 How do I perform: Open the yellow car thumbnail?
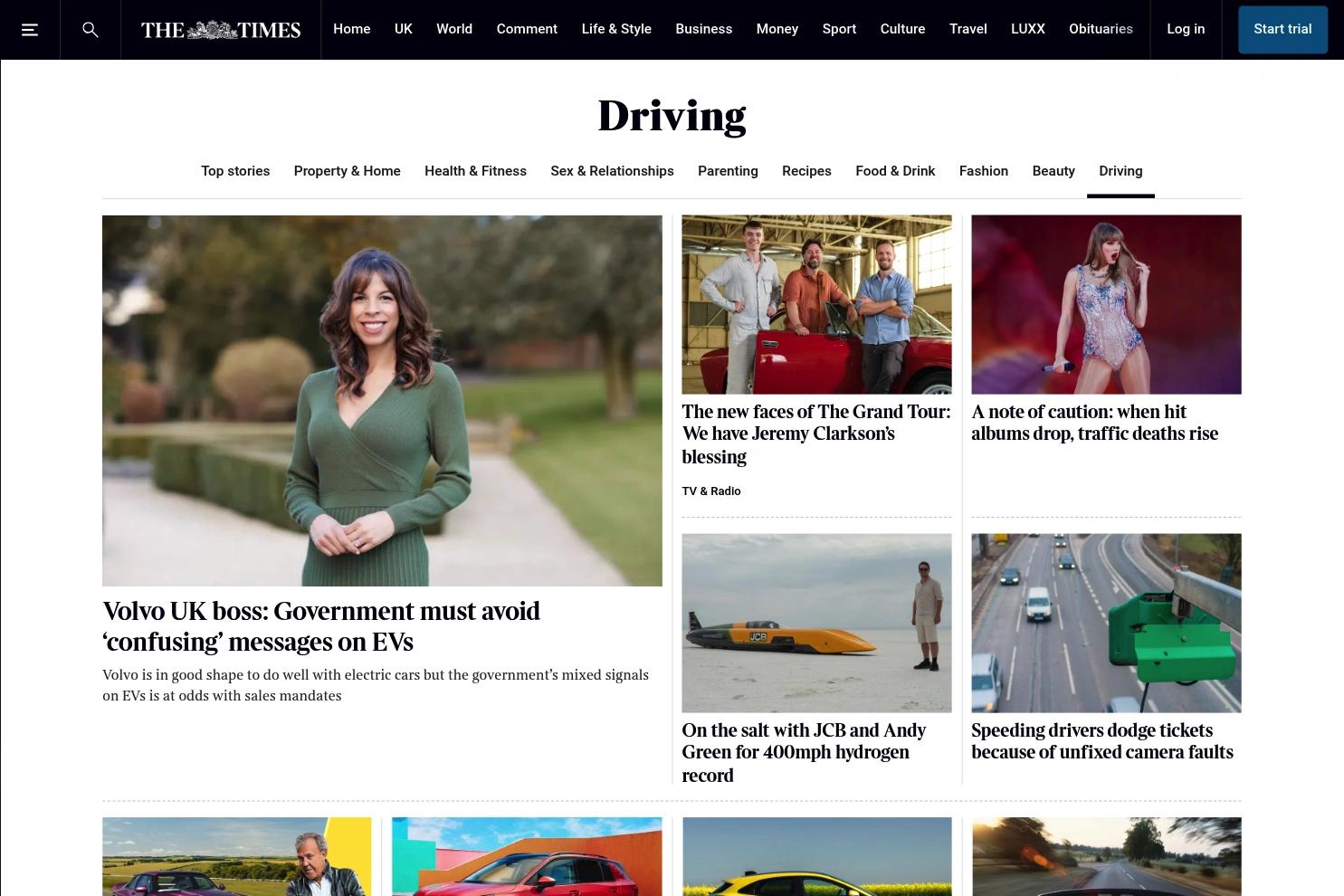point(816,856)
